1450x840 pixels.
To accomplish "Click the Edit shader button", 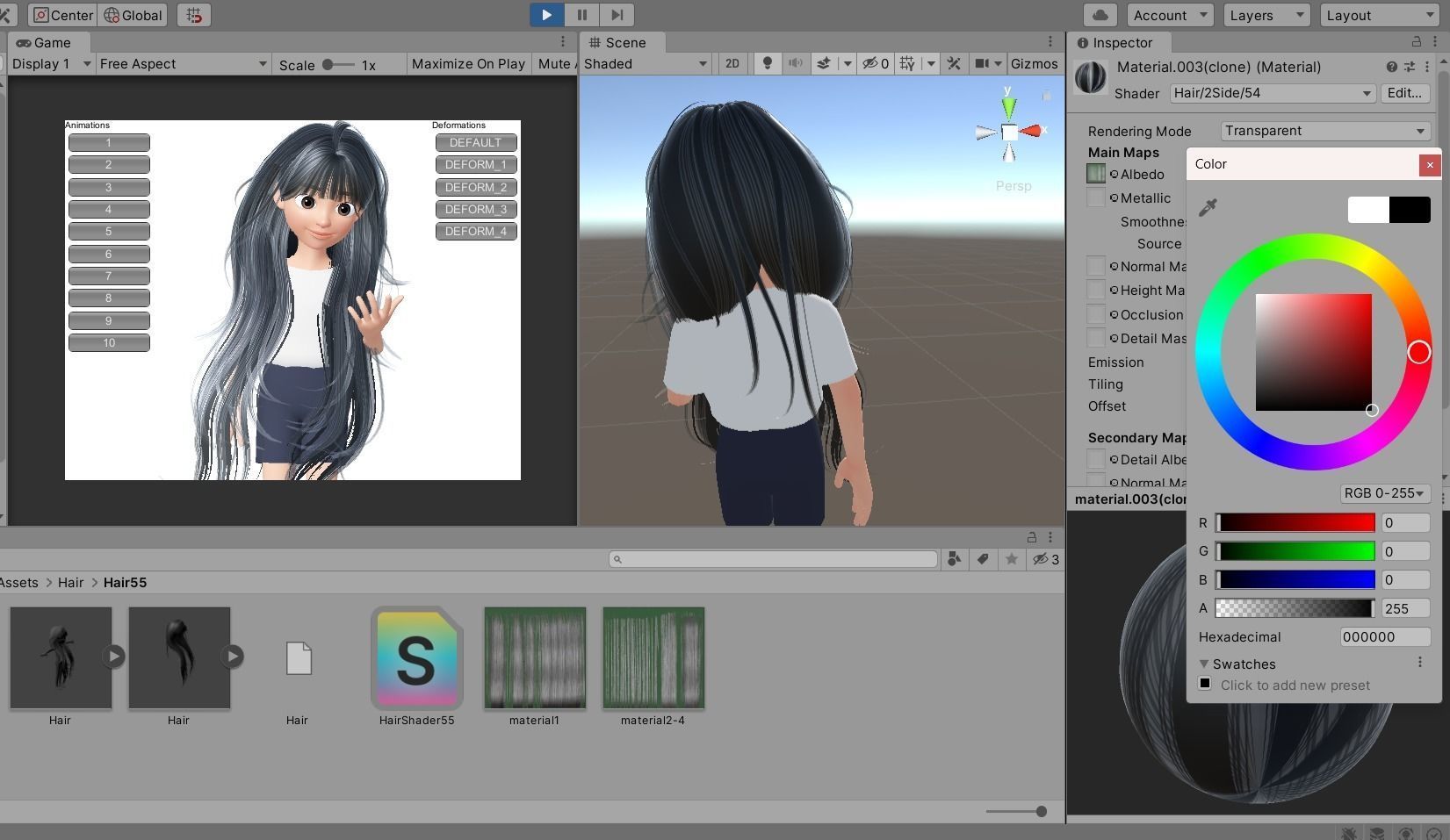I will (x=1404, y=93).
